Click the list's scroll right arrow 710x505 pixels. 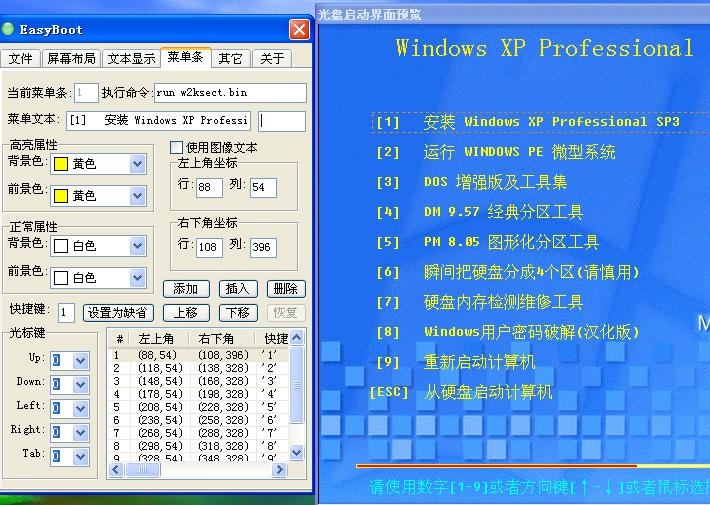click(x=279, y=470)
